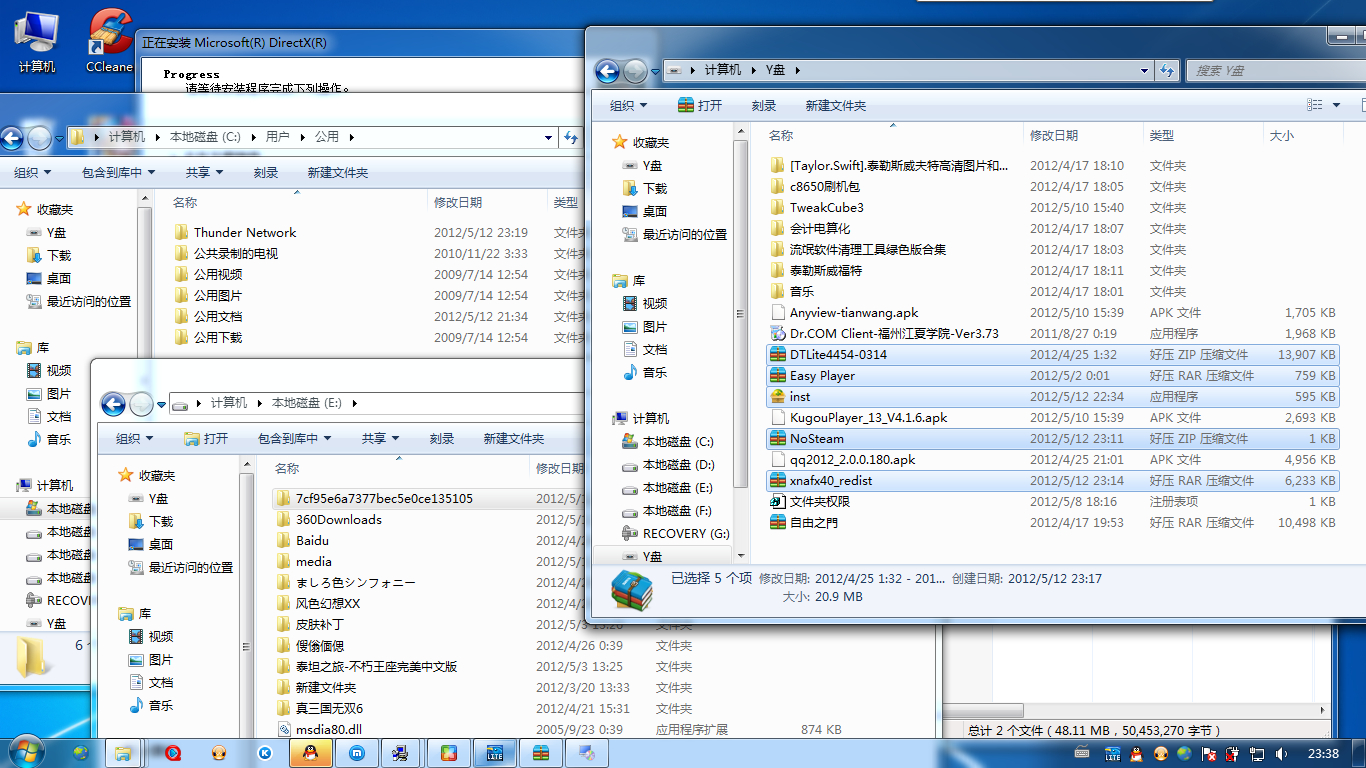
Task: Open the 计算机 desktop icon
Action: 37,40
